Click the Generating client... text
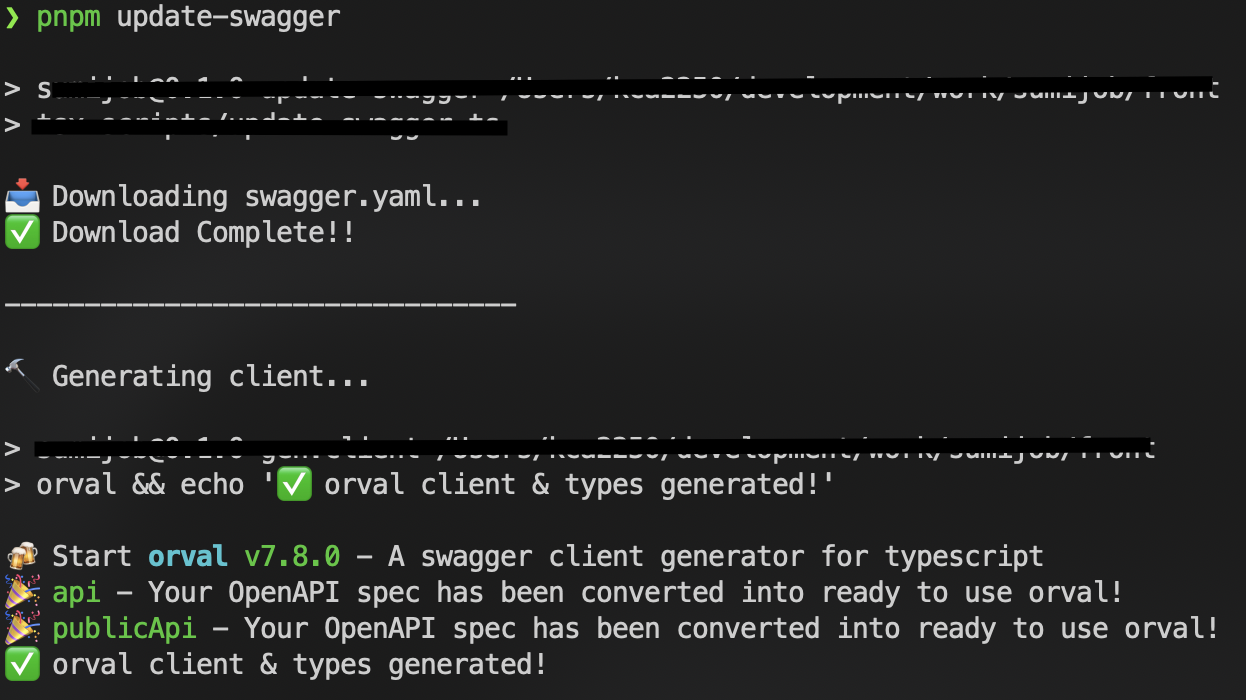Viewport: 1246px width, 700px height. 210,376
